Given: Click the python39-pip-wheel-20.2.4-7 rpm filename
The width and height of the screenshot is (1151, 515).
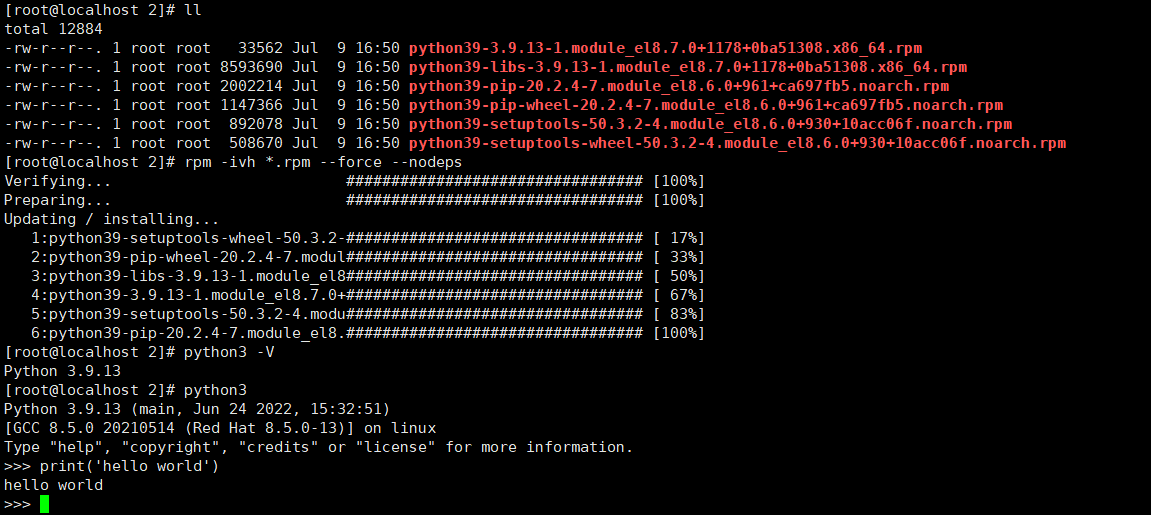Looking at the screenshot, I should click(x=705, y=106).
